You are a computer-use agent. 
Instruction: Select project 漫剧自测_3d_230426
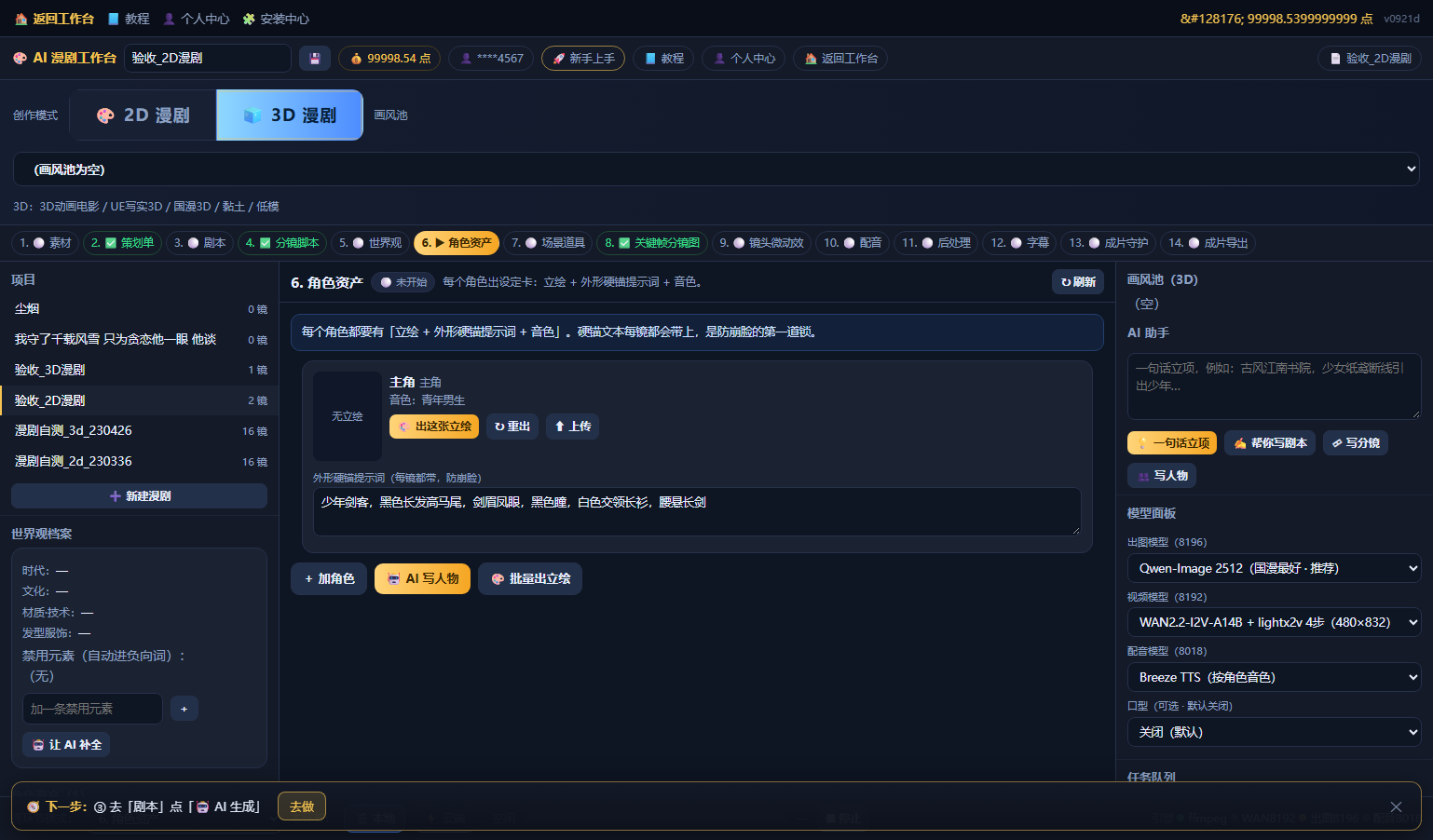(x=140, y=431)
